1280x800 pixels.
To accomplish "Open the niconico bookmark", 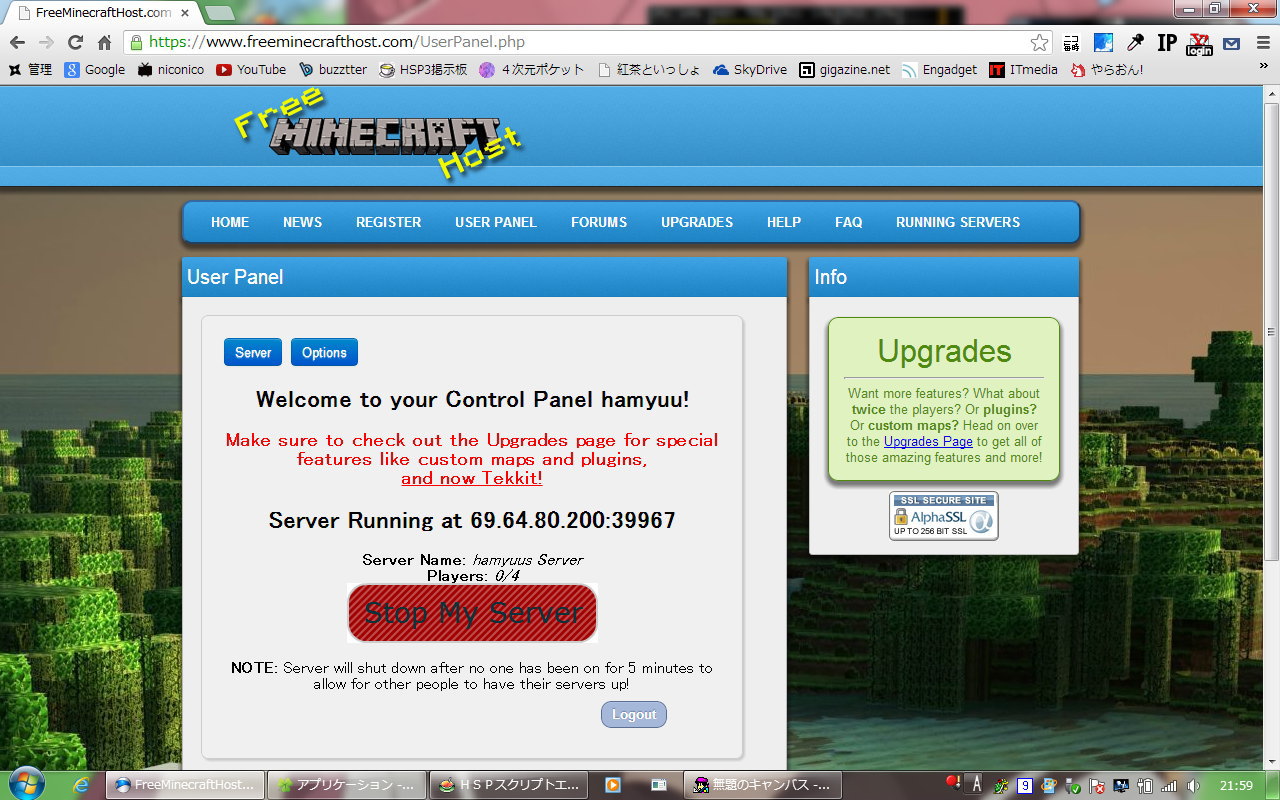I will tap(171, 70).
